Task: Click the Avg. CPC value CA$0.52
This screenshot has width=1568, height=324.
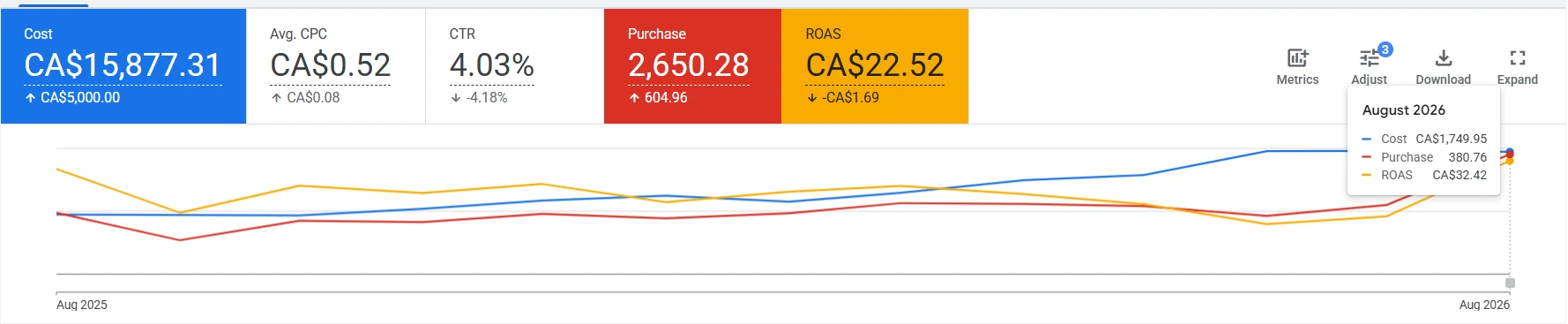Action: (330, 65)
